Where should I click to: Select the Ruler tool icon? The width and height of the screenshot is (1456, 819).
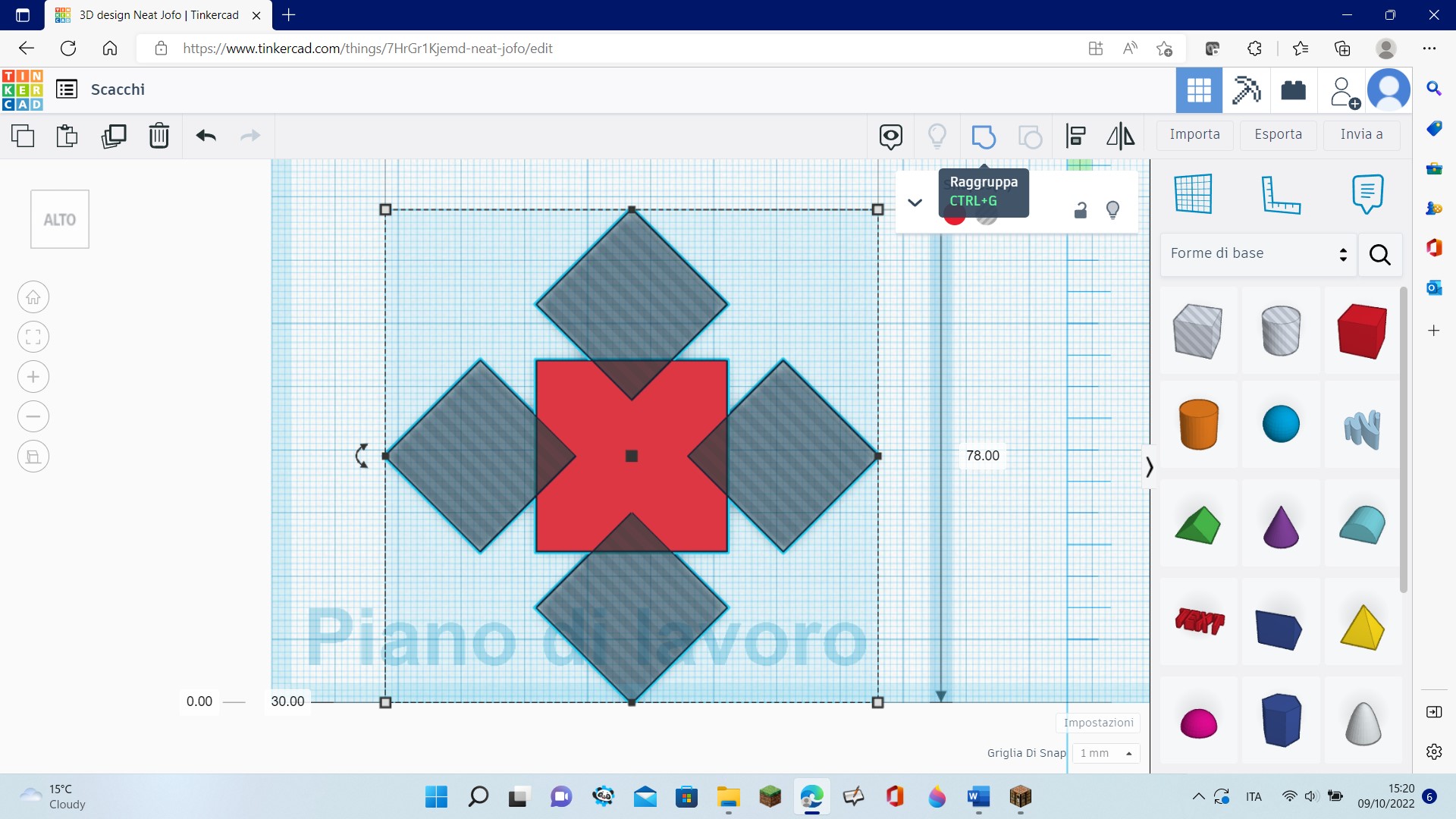point(1280,194)
